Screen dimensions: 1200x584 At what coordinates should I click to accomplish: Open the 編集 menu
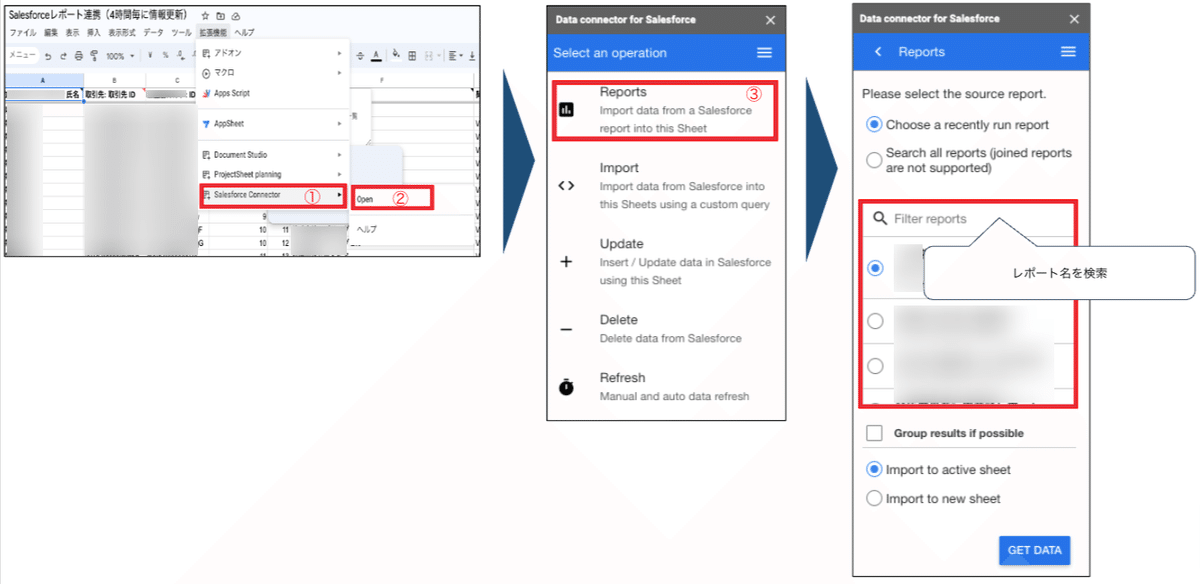pos(51,33)
